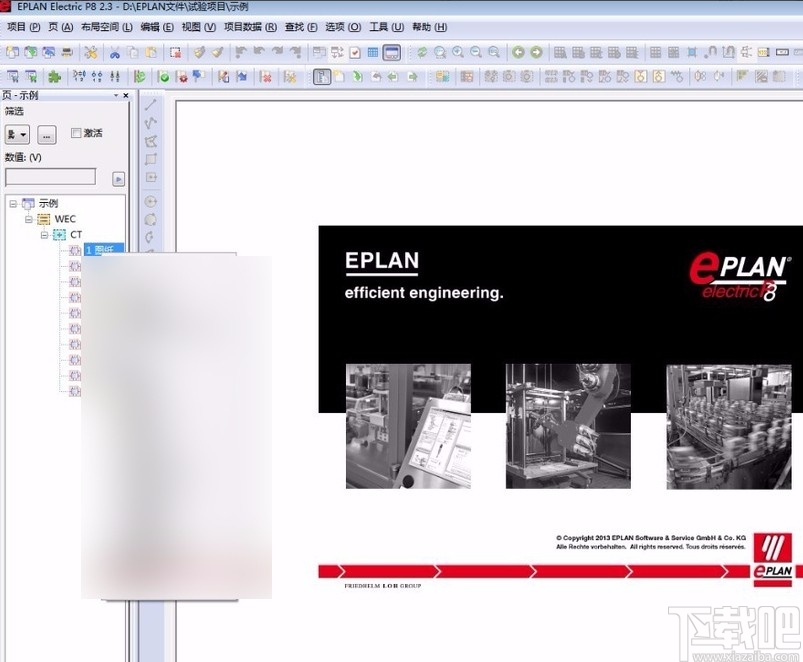Image resolution: width=803 pixels, height=662 pixels.
Task: Open the 项目 (P) menu
Action: pos(24,27)
